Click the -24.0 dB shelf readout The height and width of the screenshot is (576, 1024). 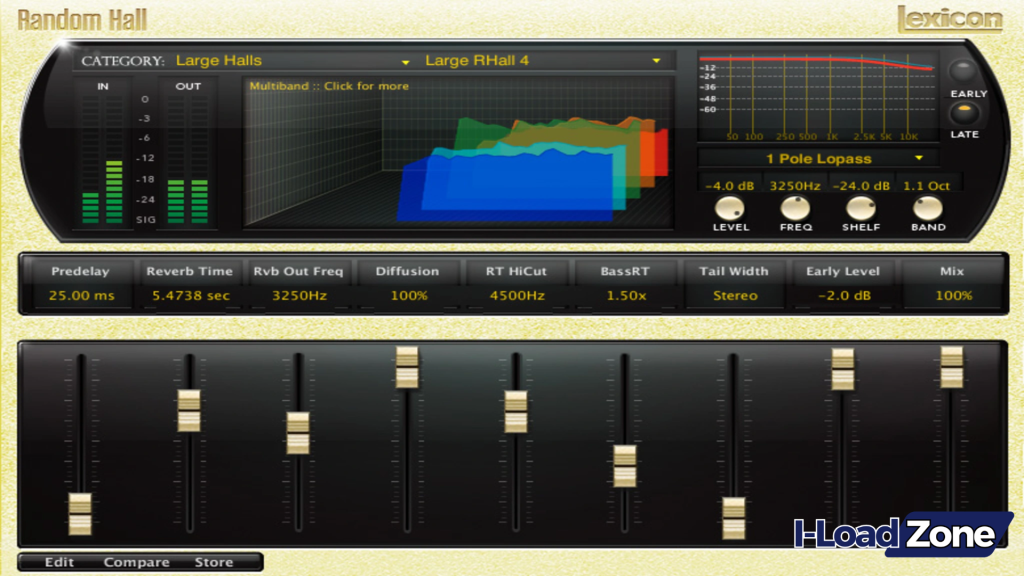861,186
